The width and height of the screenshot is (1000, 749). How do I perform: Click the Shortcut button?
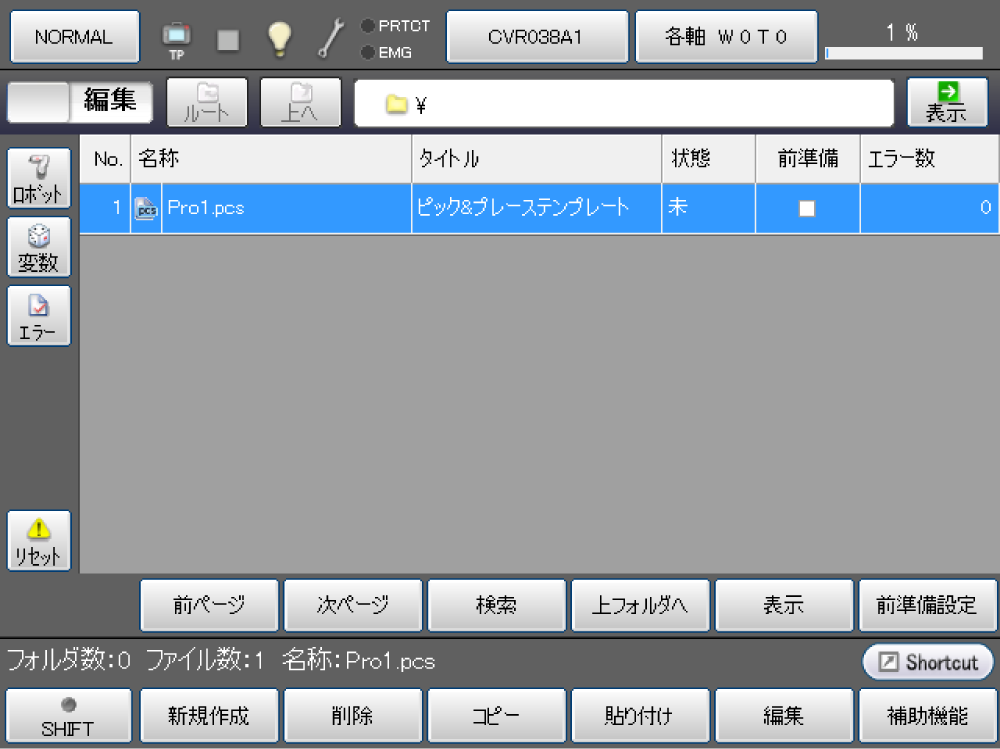click(x=928, y=662)
